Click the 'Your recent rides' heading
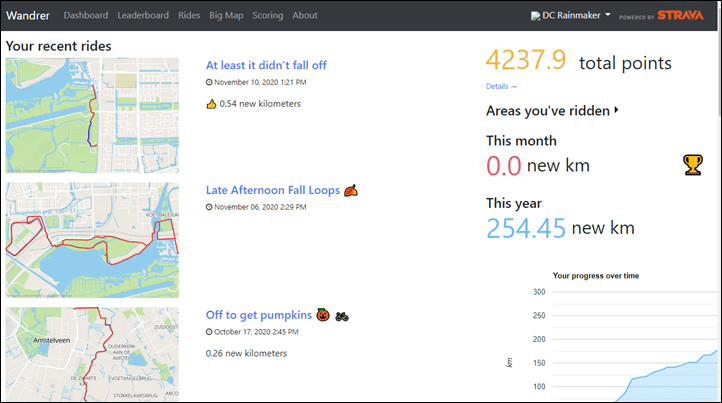The image size is (722, 403). coord(58,46)
